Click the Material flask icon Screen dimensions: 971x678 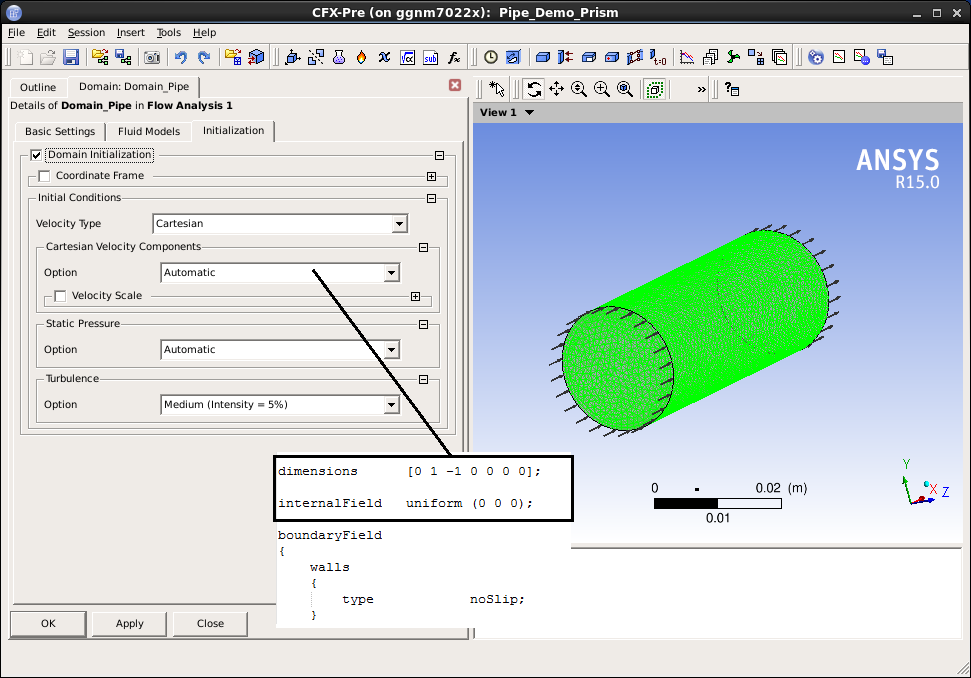click(x=339, y=58)
